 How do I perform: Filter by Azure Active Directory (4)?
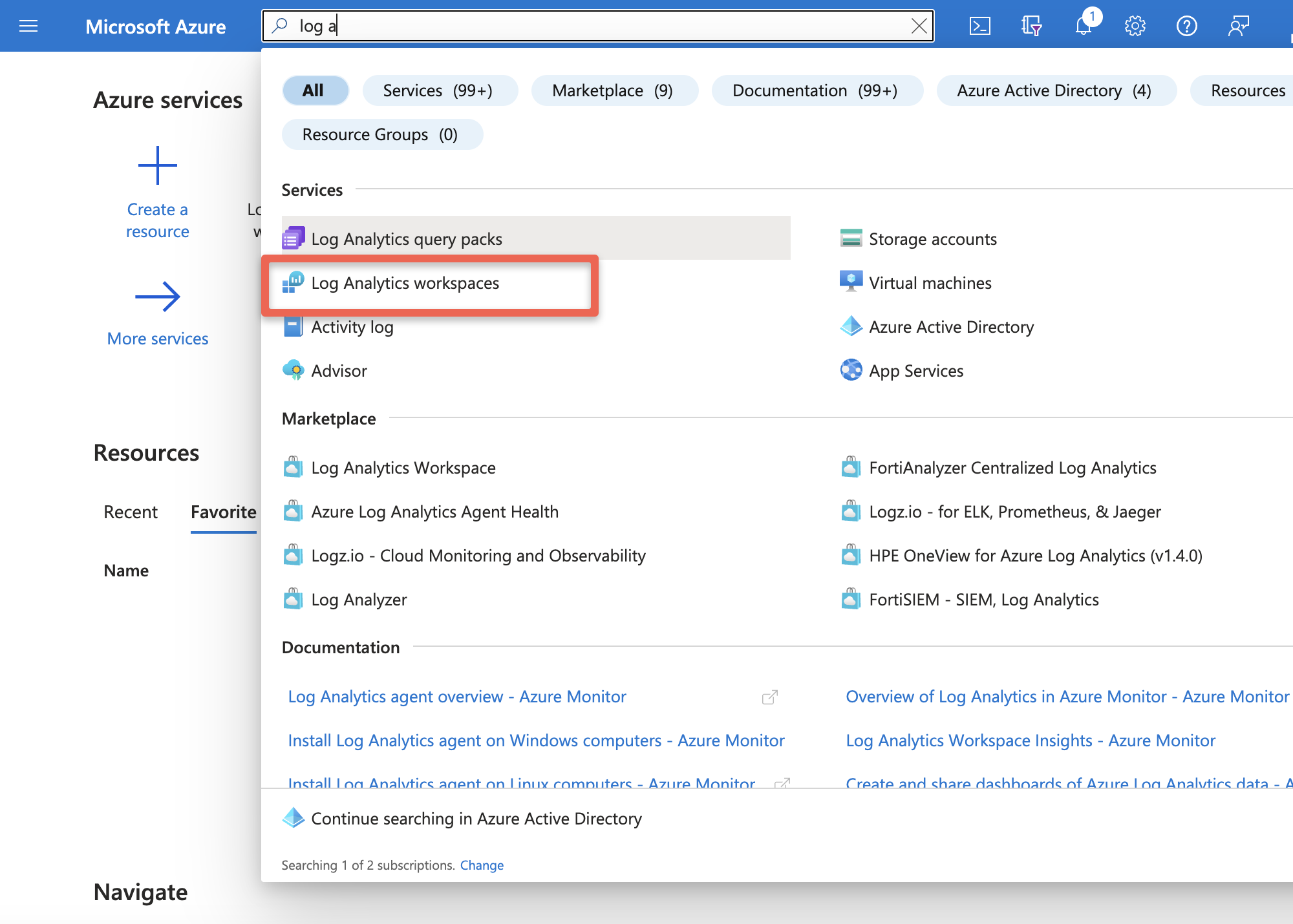(1055, 90)
